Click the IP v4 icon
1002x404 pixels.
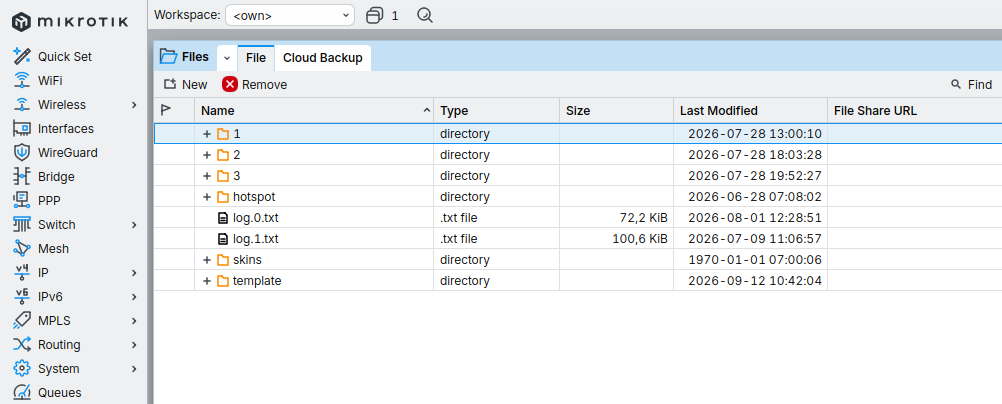pos(22,273)
